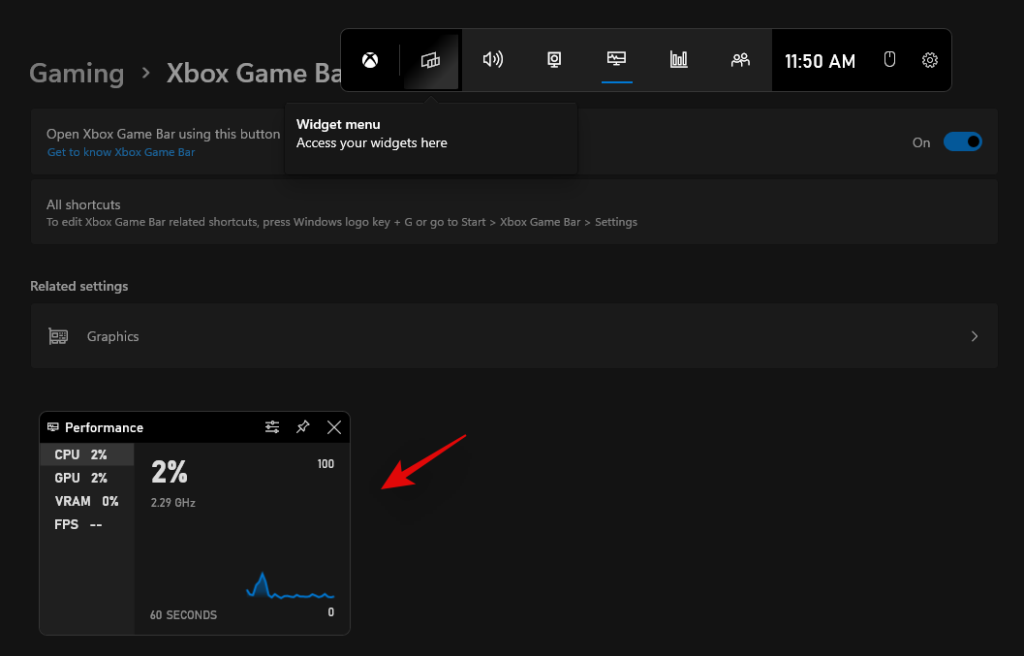Image resolution: width=1024 pixels, height=656 pixels.
Task: Click the All shortcuts row
Action: [x=514, y=212]
